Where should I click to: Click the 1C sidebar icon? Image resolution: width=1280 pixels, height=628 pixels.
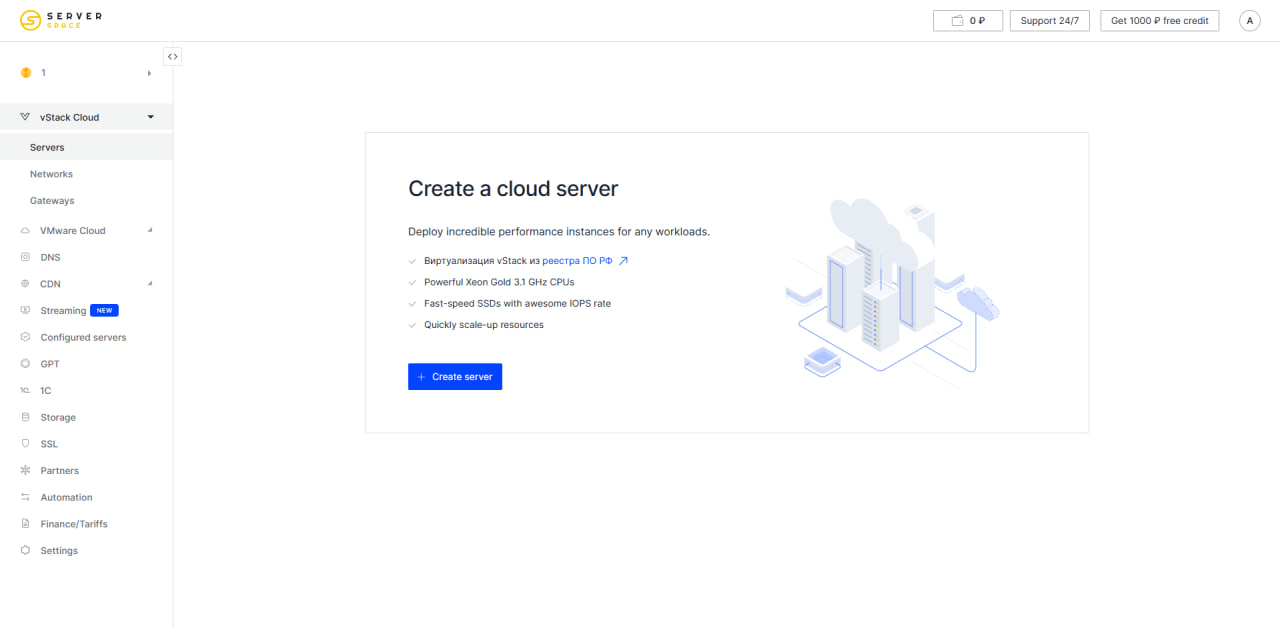[x=26, y=391]
